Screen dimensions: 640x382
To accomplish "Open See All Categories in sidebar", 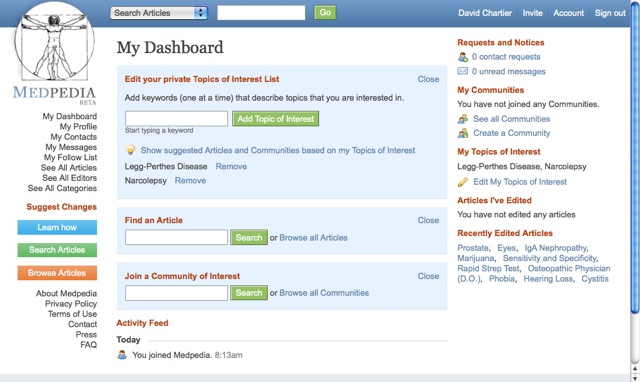I will point(62,188).
